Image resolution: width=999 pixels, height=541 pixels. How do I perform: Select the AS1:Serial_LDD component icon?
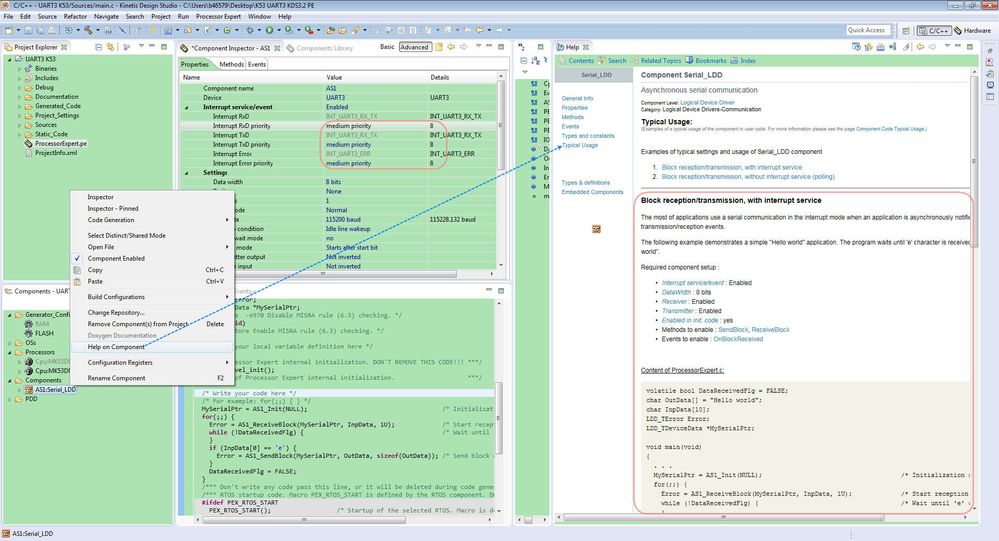click(x=29, y=389)
